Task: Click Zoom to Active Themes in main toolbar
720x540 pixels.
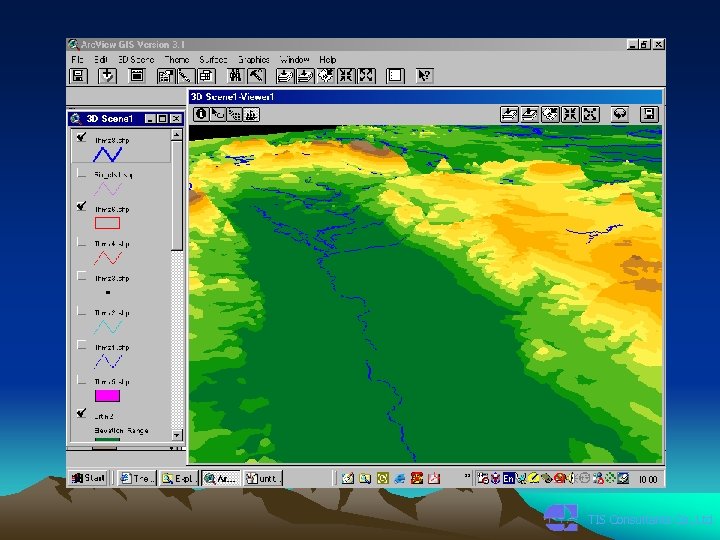Action: (305, 76)
